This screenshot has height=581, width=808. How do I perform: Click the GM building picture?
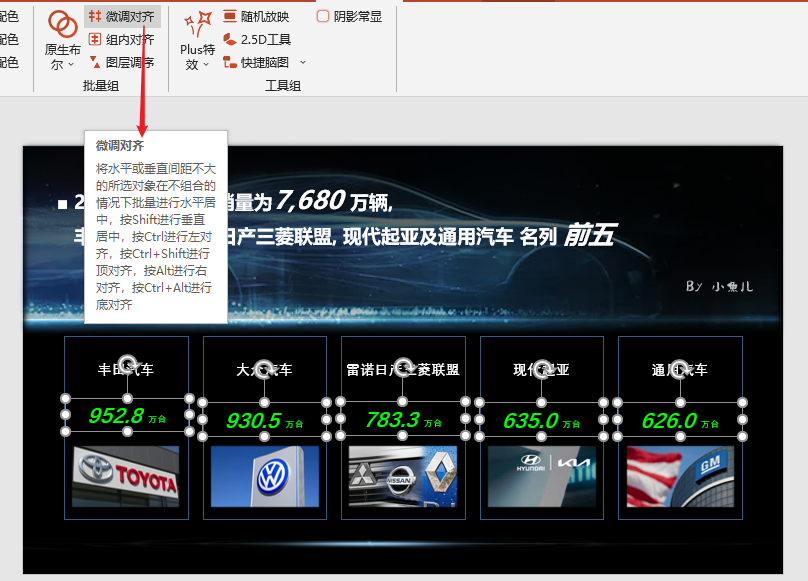click(680, 477)
